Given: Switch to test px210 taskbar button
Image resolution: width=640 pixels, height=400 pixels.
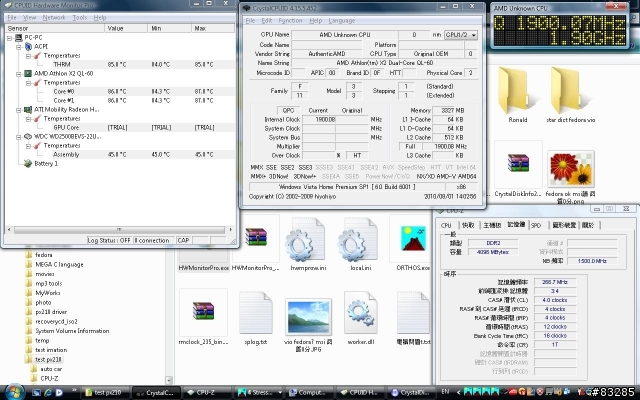Looking at the screenshot, I should point(107,393).
